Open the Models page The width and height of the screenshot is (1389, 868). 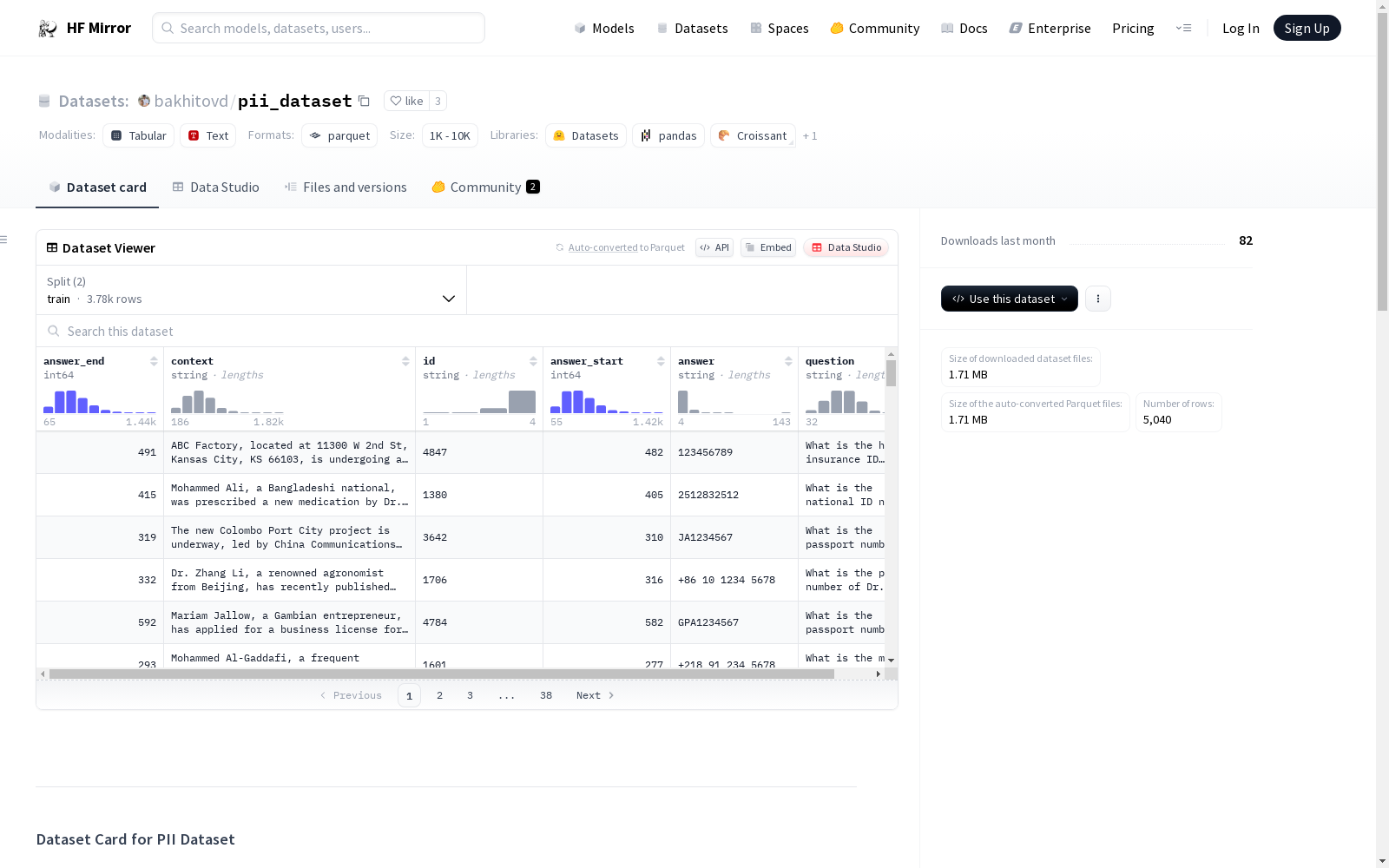[604, 29]
